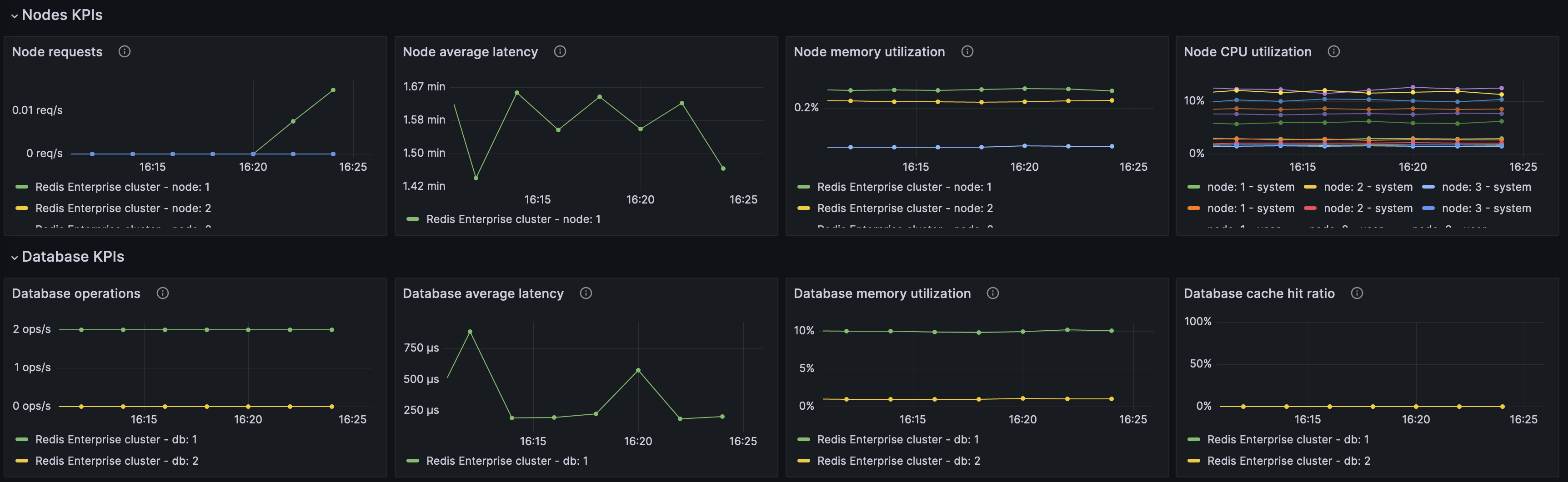Open the Database operations info tooltip

162,293
